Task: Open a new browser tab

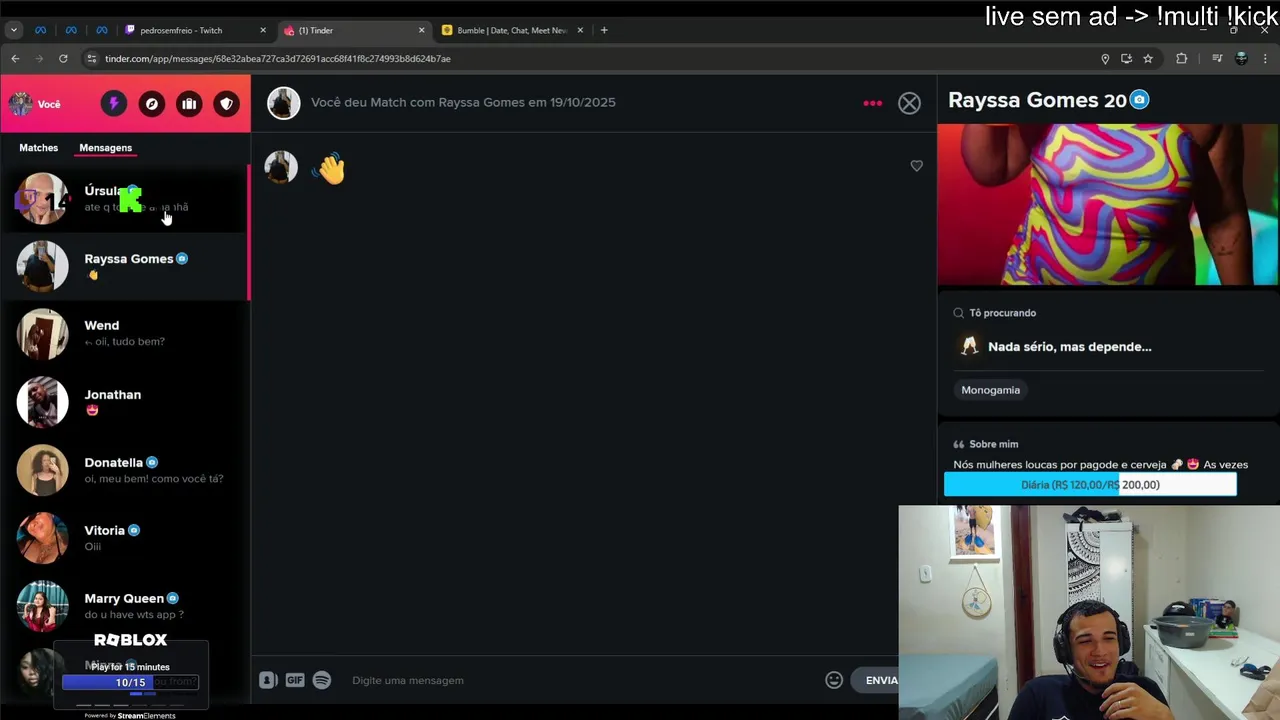Action: click(x=604, y=30)
